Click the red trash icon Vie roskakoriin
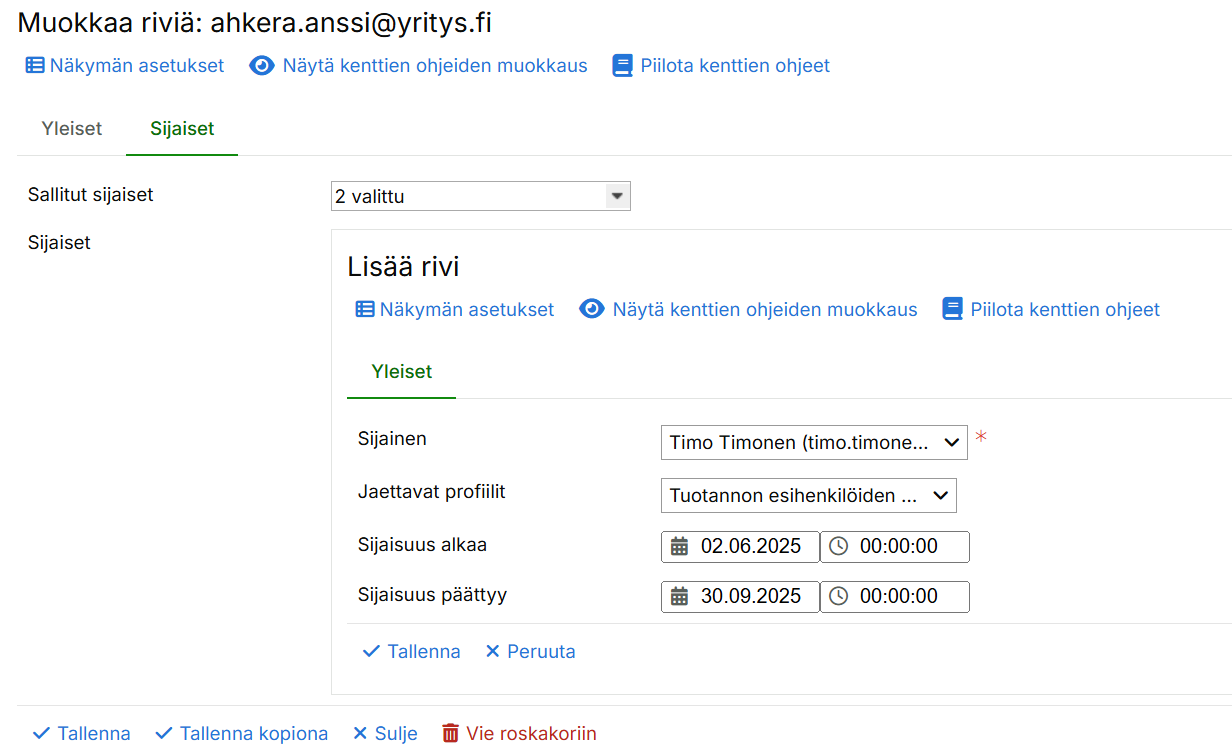This screenshot has height=756, width=1232. click(x=451, y=734)
